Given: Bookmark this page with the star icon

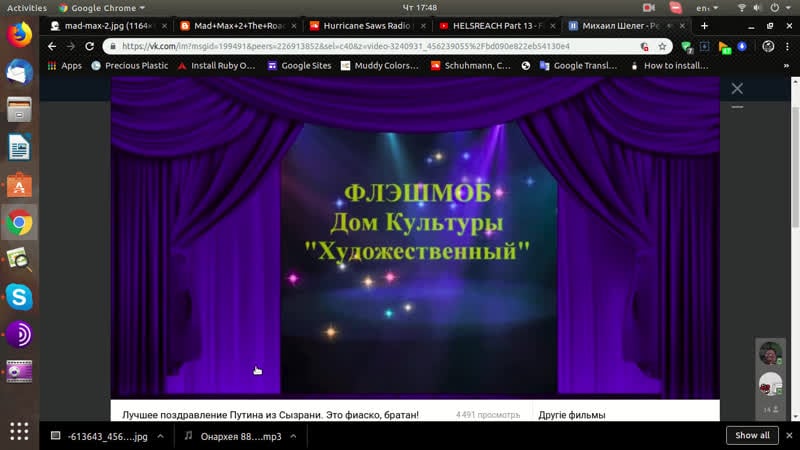Looking at the screenshot, I should (x=662, y=46).
